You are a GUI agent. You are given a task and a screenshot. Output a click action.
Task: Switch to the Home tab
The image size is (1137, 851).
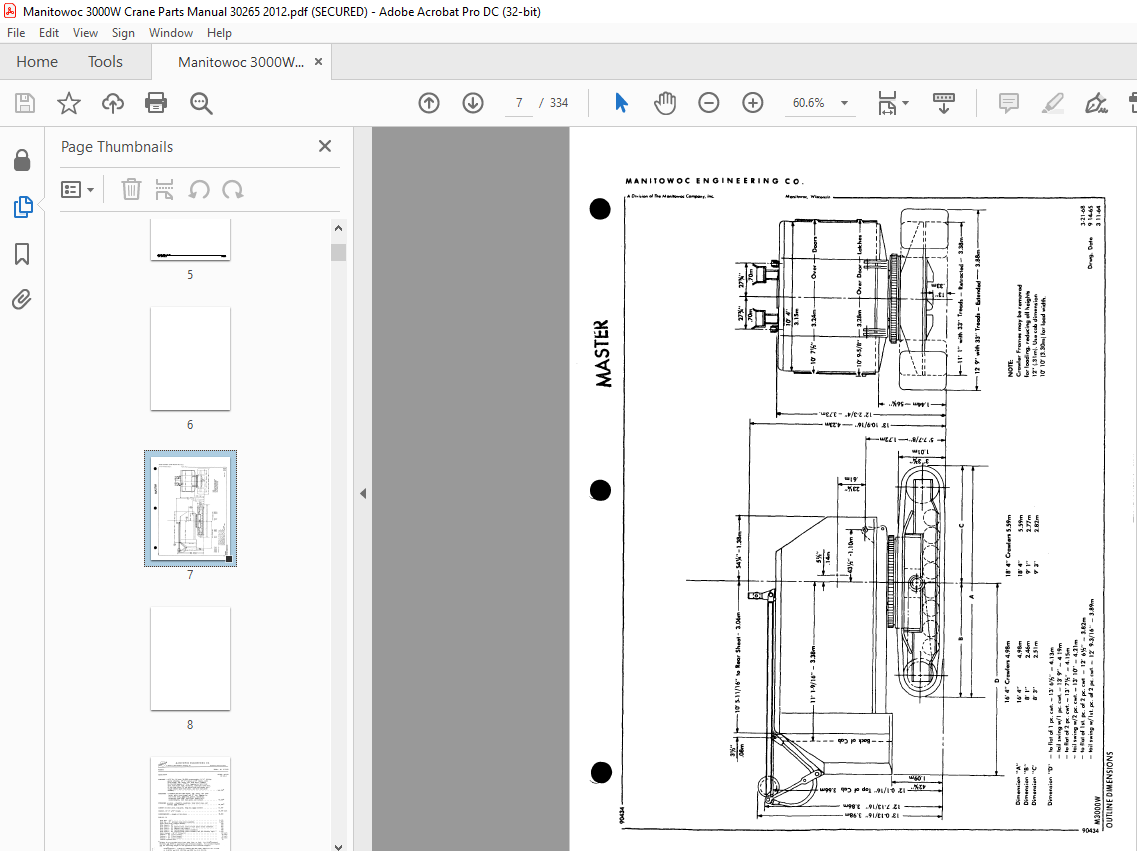(x=37, y=62)
